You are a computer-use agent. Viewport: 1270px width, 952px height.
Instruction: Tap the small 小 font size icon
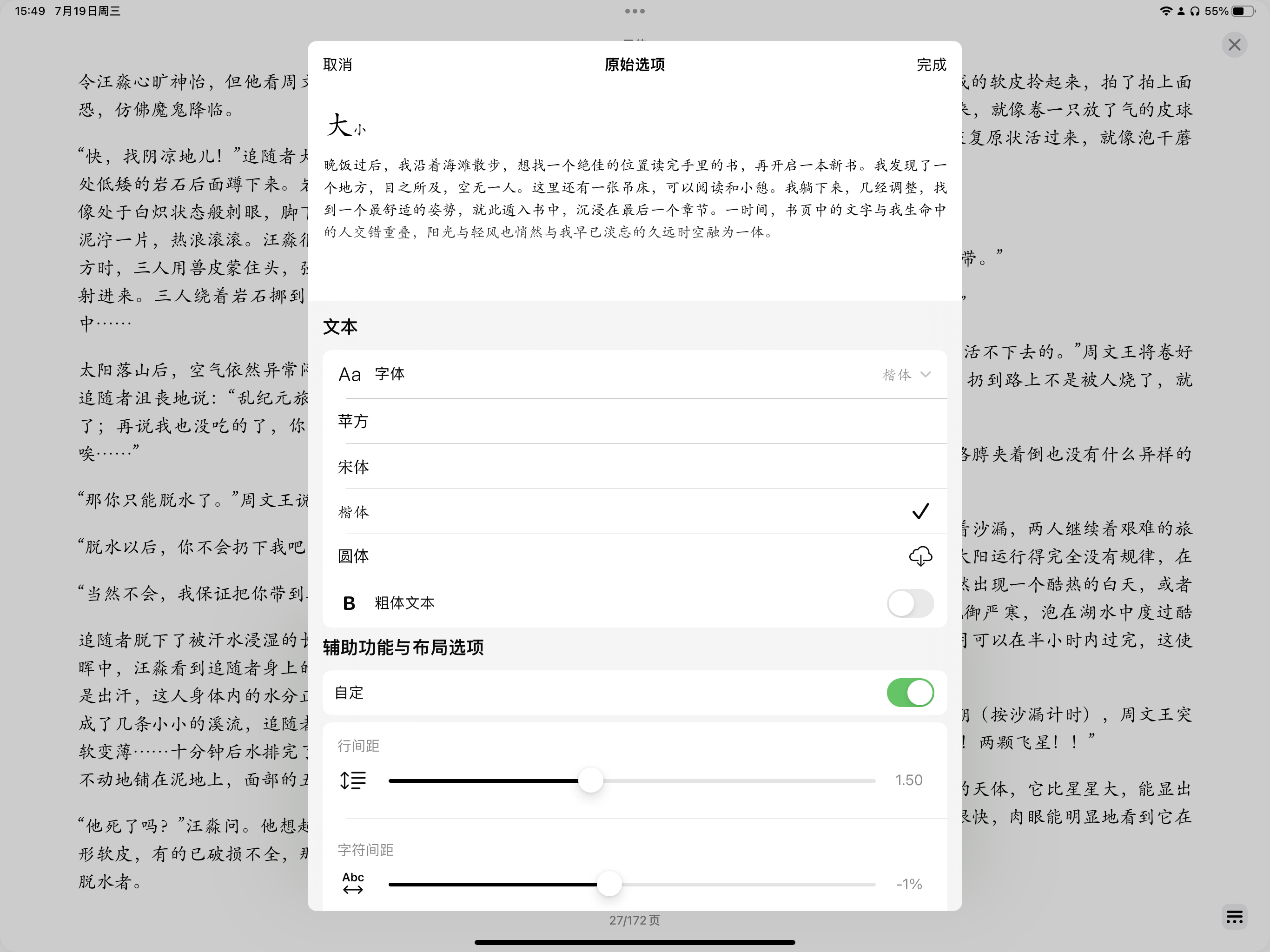(360, 130)
